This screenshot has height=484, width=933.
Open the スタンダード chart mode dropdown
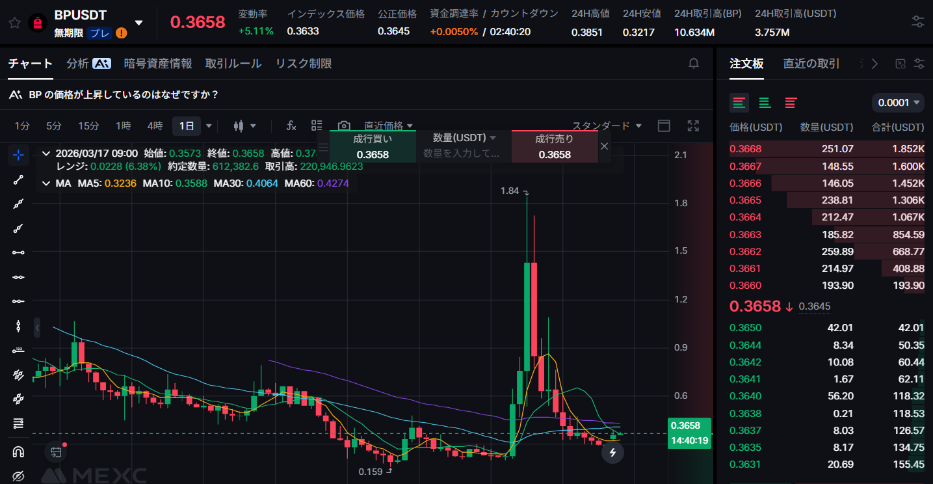coord(607,126)
